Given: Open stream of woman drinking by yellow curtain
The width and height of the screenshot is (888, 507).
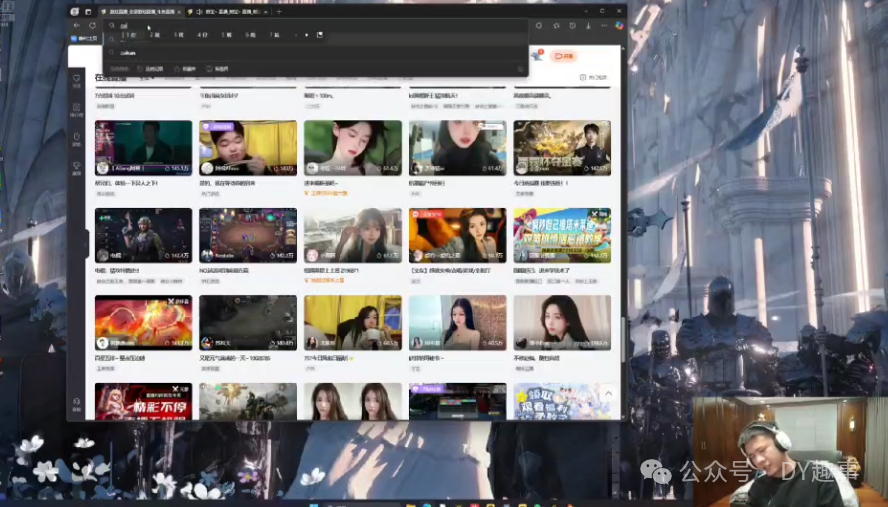Looking at the screenshot, I should (x=353, y=322).
